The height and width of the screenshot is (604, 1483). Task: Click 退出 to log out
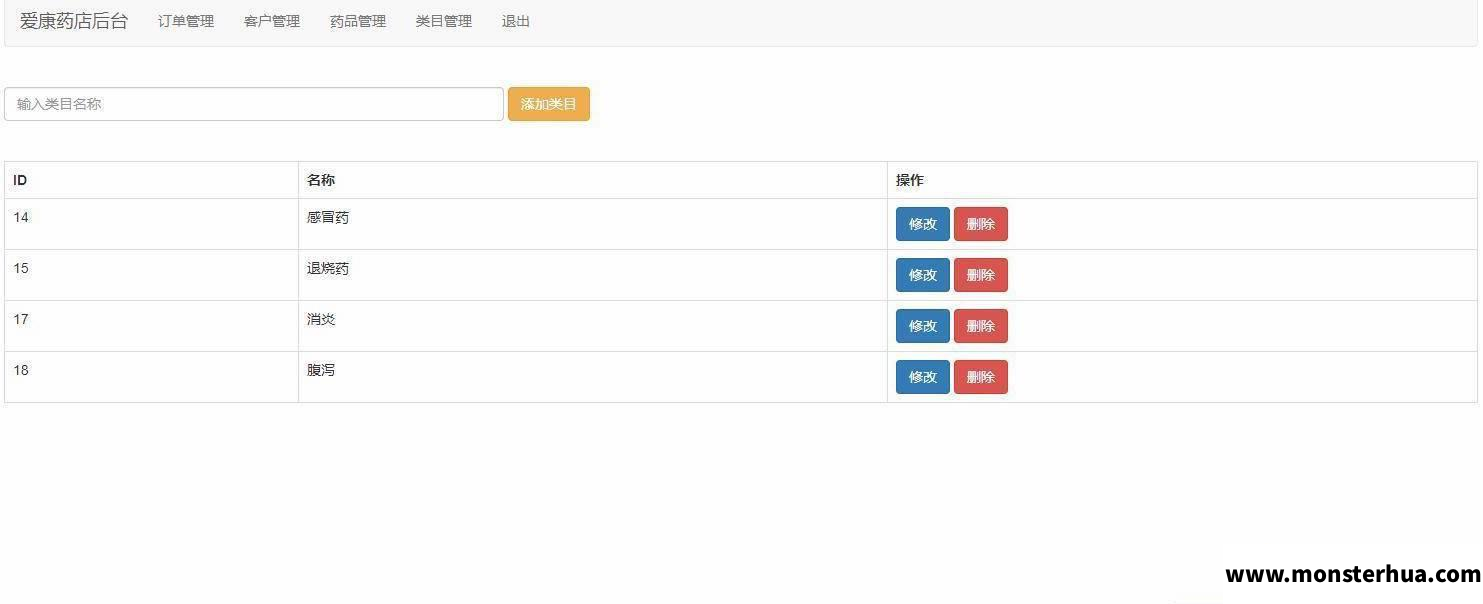(516, 21)
